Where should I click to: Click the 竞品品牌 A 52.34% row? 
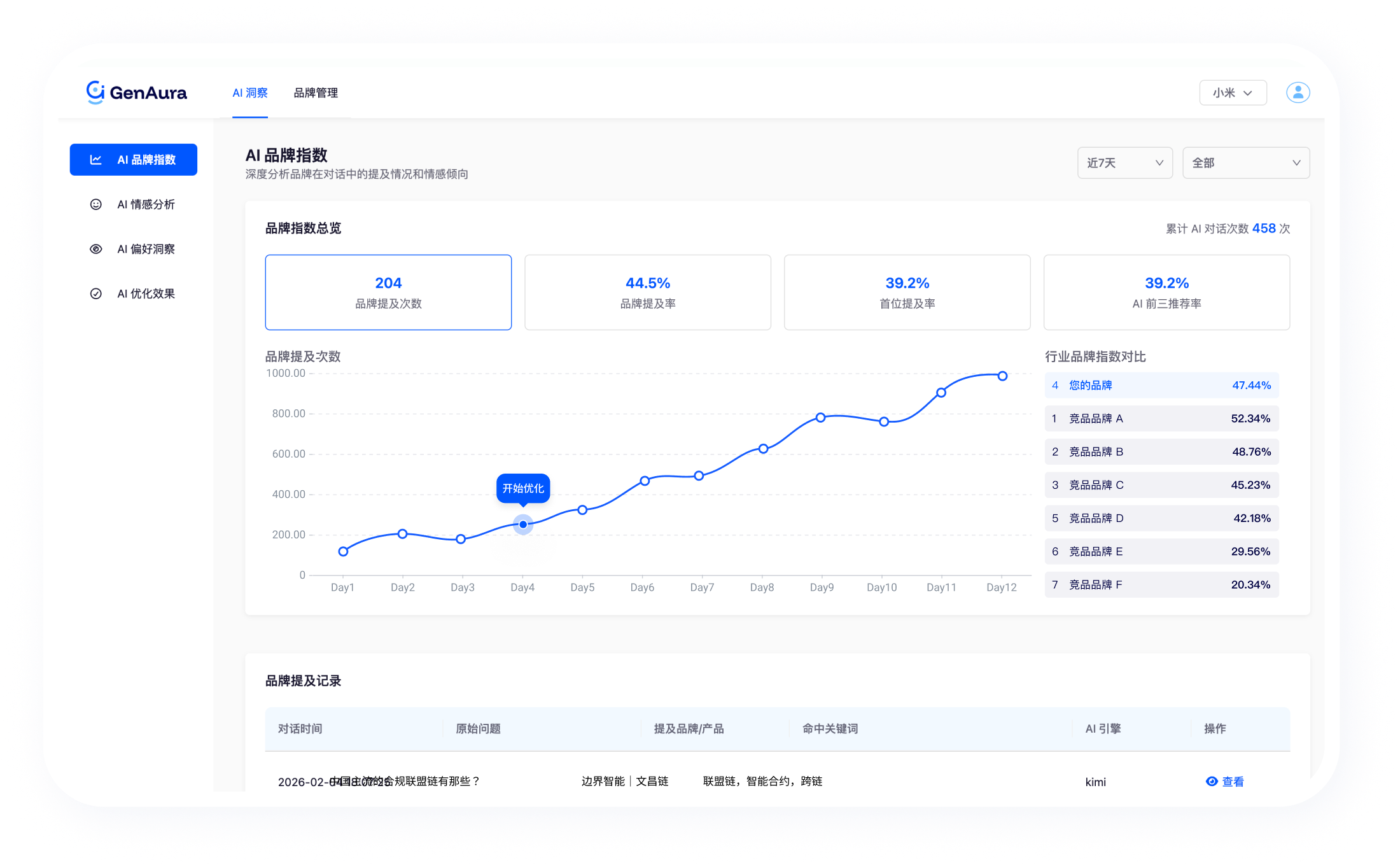pyautogui.click(x=1161, y=418)
